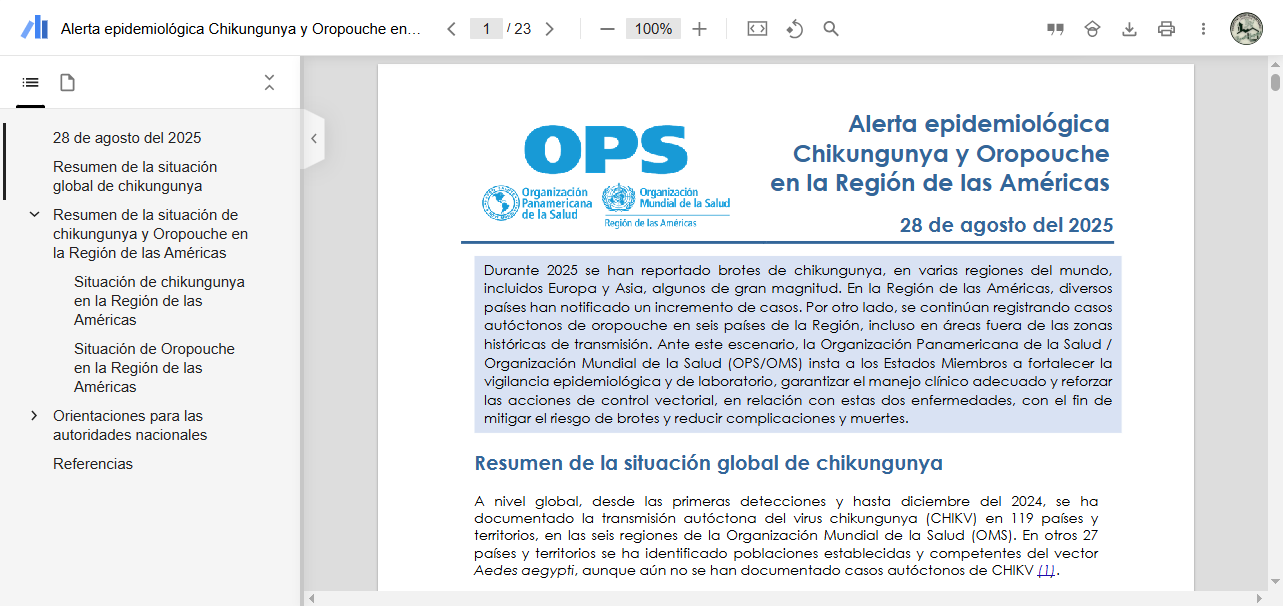
Task: Download the PDF document
Action: coord(1129,29)
